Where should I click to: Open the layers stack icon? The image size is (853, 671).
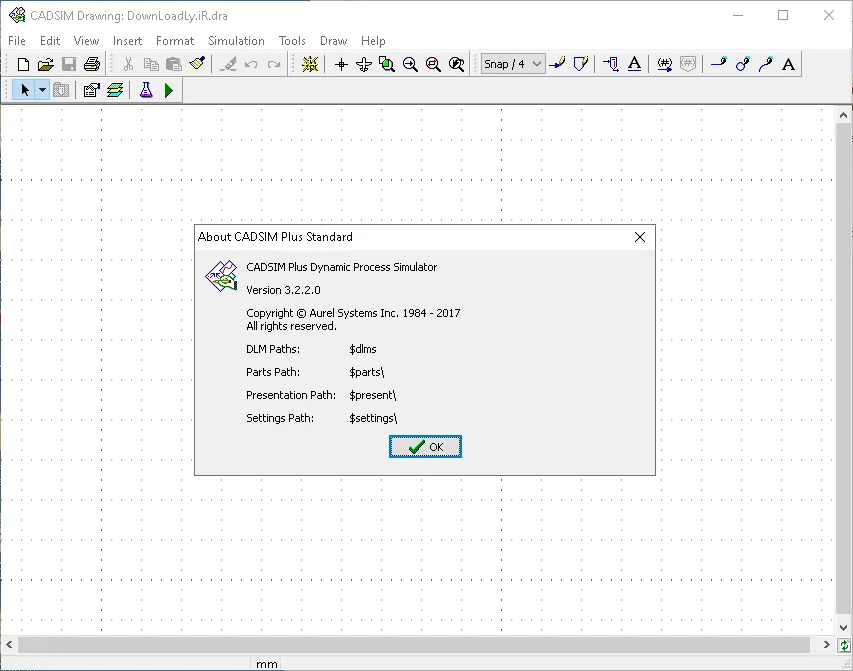click(115, 90)
